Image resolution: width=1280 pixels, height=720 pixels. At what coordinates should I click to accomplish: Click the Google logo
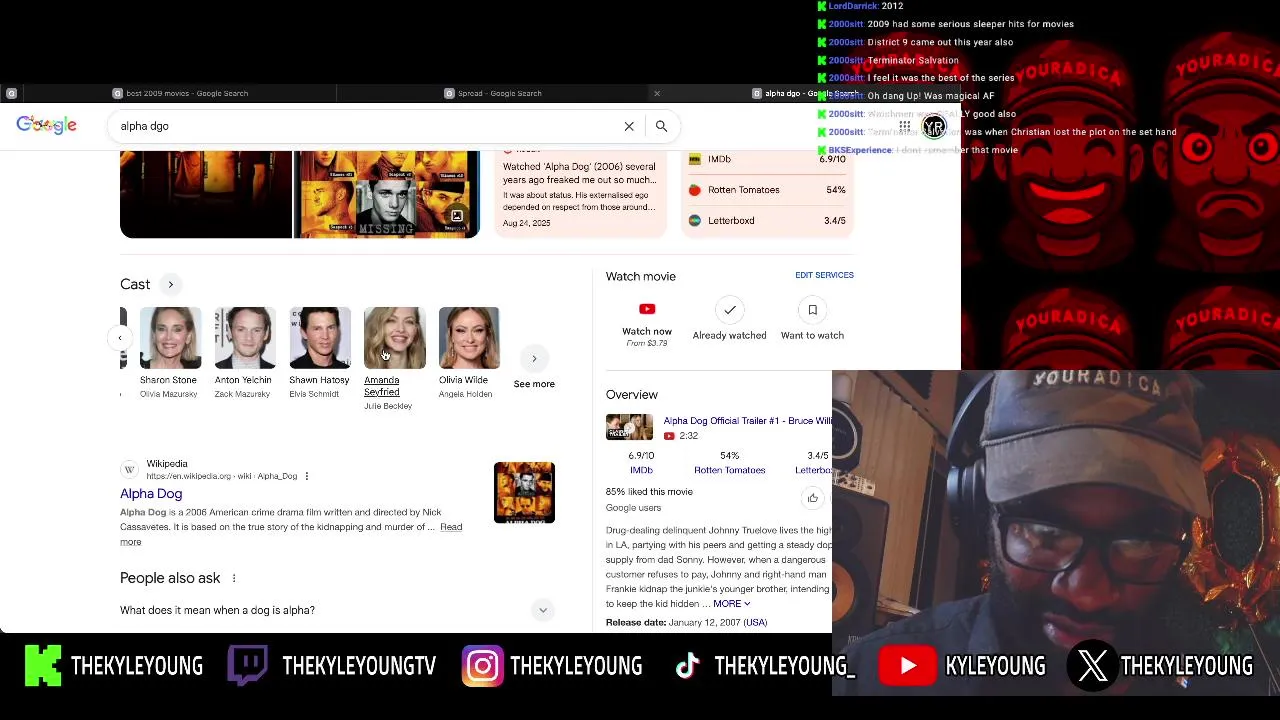tap(46, 125)
